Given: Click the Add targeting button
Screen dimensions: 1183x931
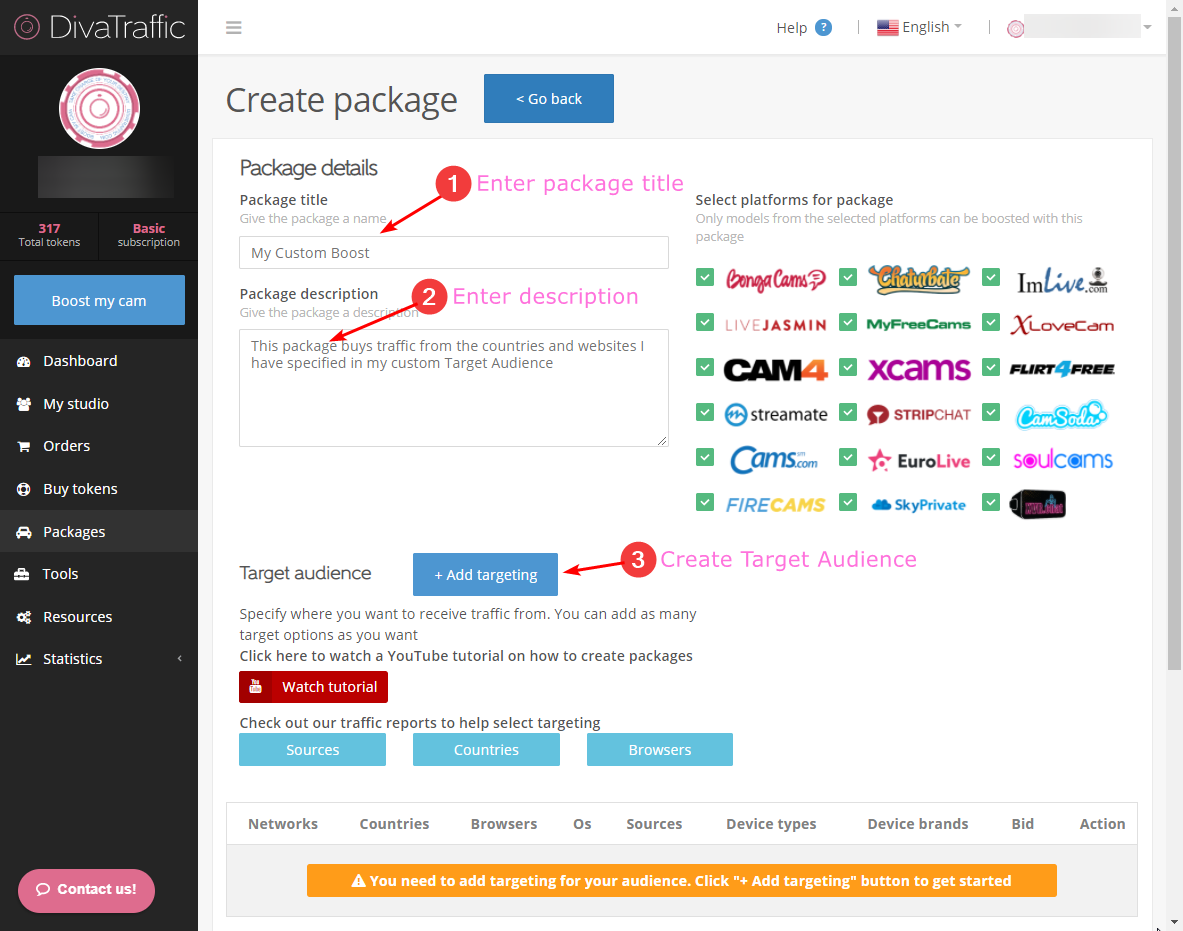Looking at the screenshot, I should pos(485,575).
